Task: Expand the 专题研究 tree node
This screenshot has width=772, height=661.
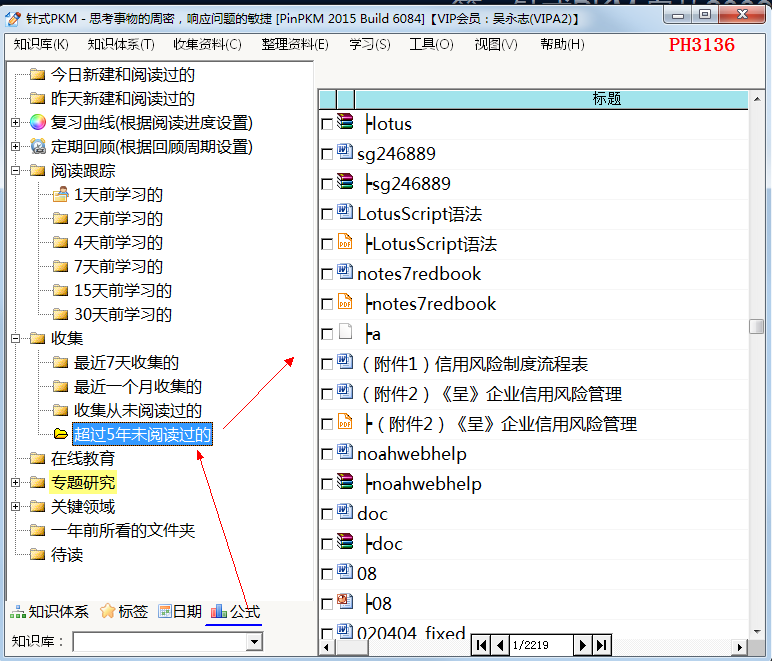Action: [x=16, y=483]
